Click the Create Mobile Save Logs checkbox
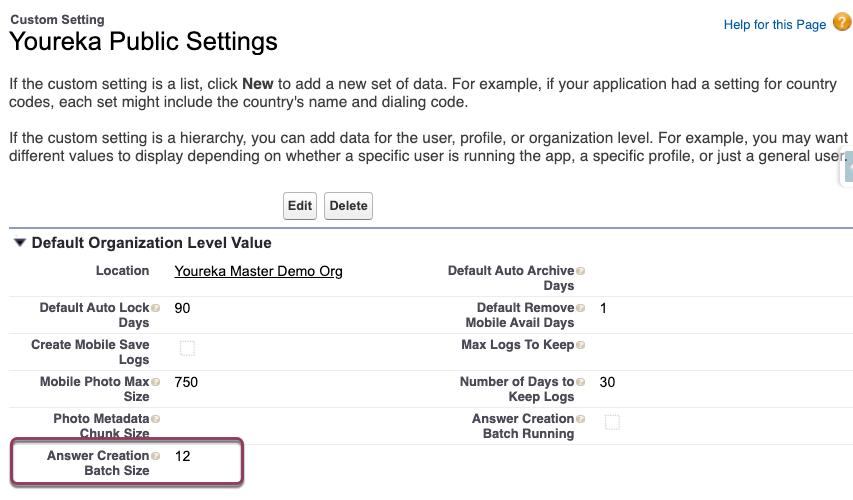This screenshot has width=853, height=500. click(x=187, y=348)
